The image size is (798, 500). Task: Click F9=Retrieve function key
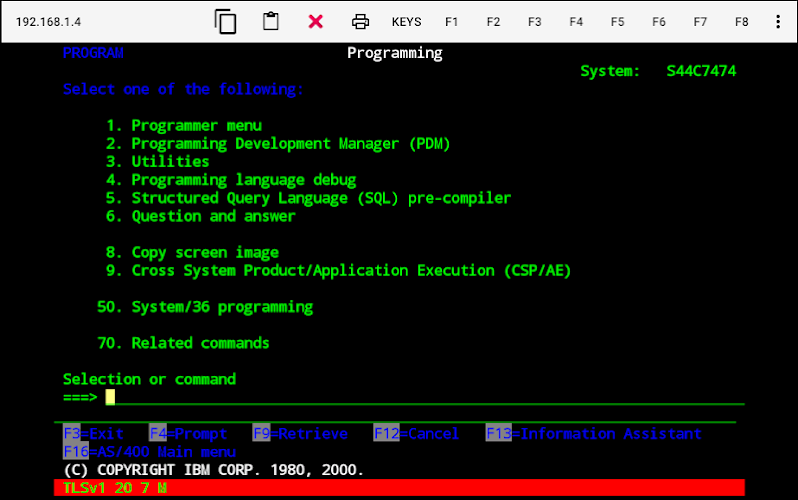300,433
